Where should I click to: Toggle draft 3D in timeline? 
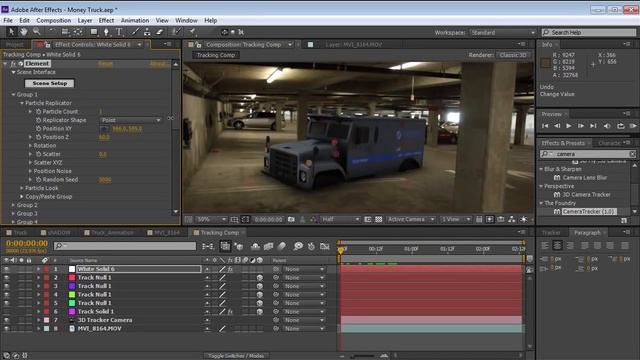[239, 246]
